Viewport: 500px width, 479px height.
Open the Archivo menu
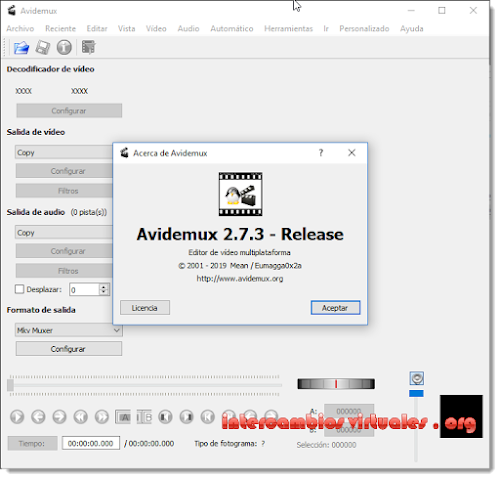tap(20, 29)
